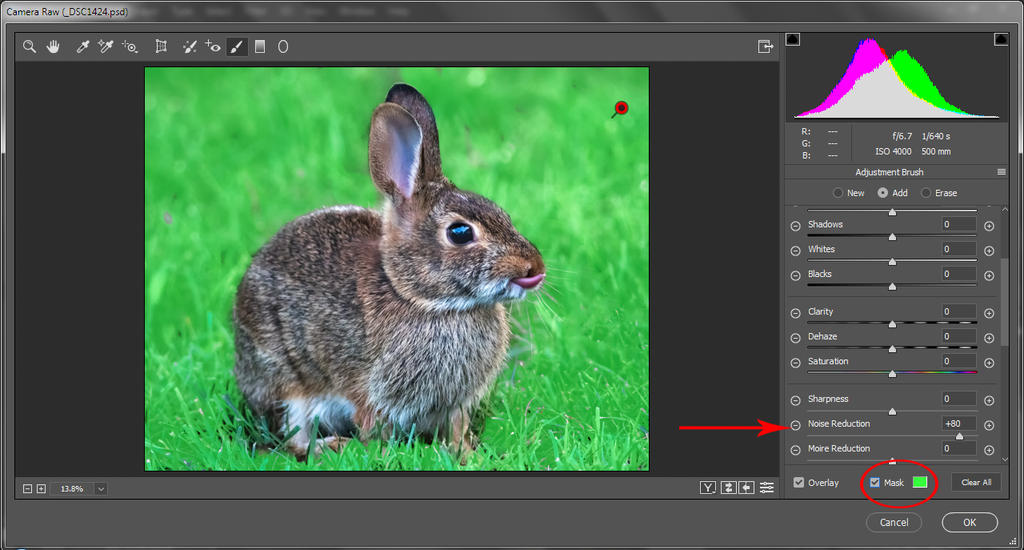1024x550 pixels.
Task: Select the Zoom tool magnifier
Action: pyautogui.click(x=30, y=47)
